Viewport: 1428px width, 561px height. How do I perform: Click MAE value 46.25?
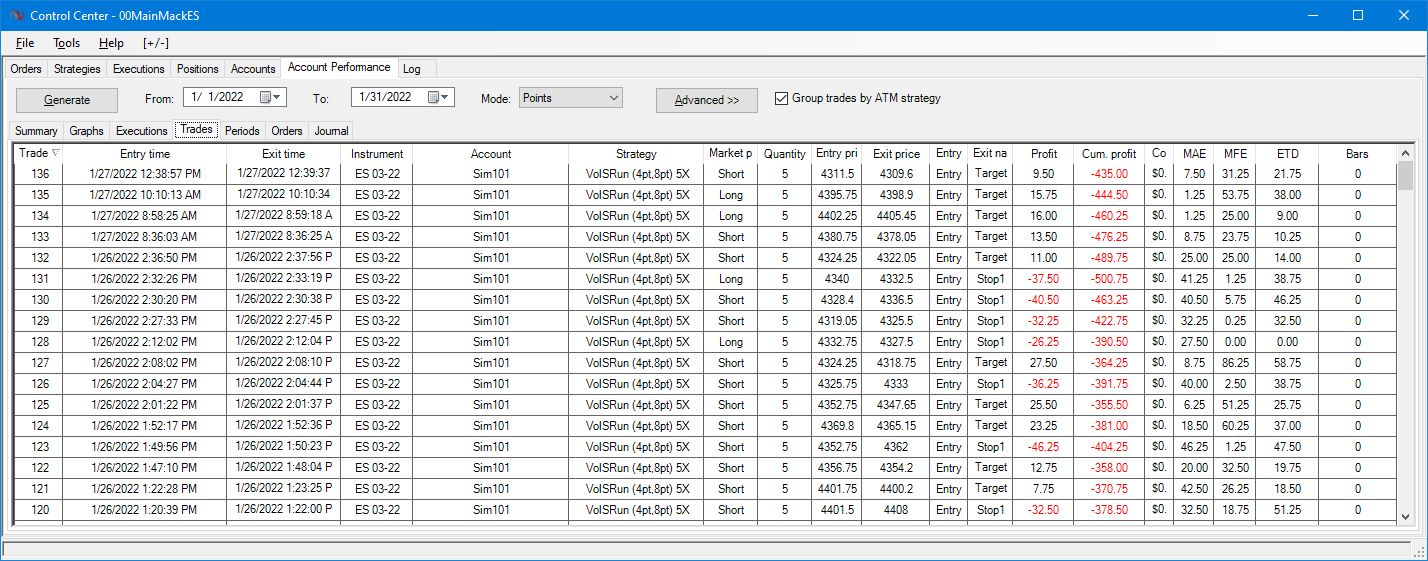pos(1194,447)
